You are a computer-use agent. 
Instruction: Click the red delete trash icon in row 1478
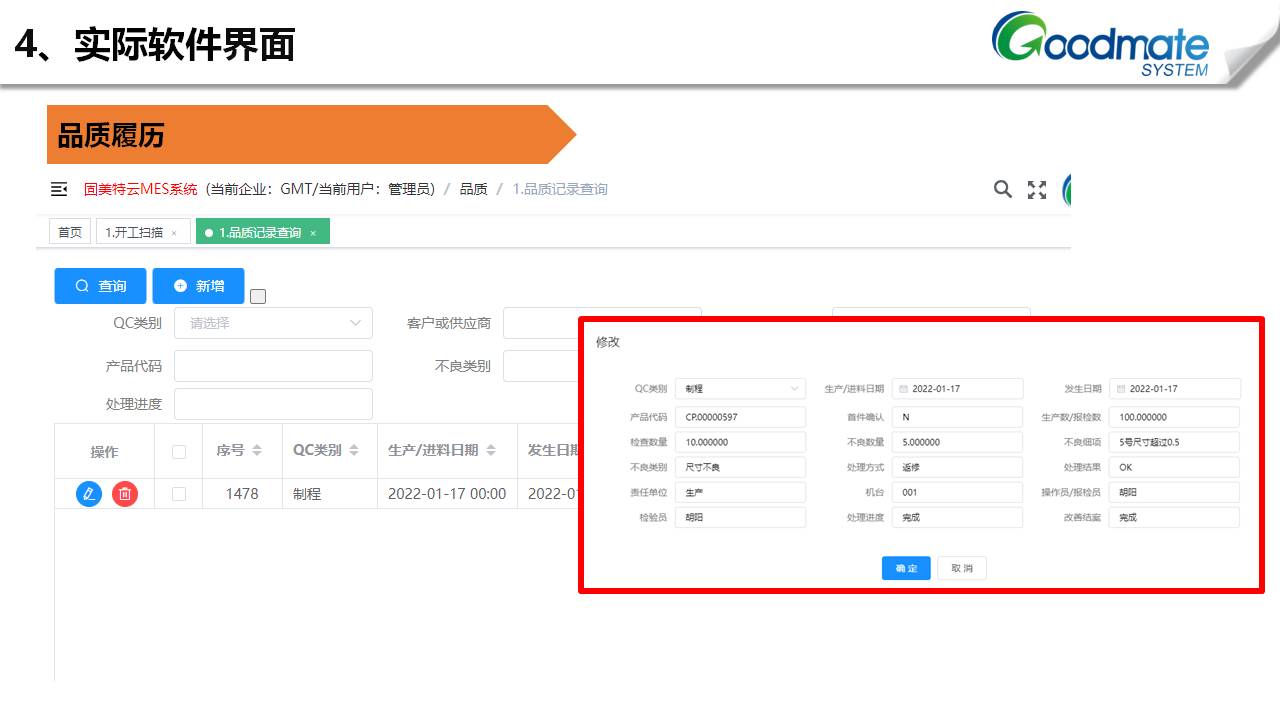click(x=125, y=493)
